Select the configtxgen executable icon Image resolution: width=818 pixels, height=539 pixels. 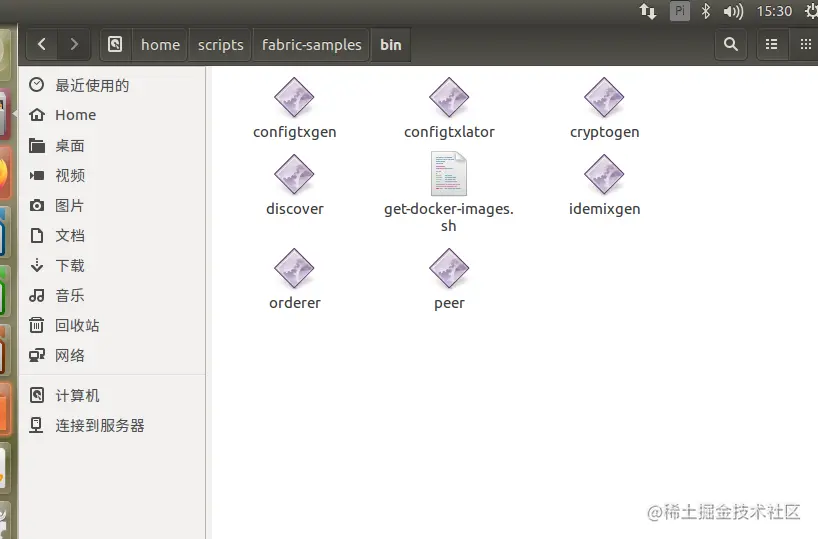pos(294,97)
